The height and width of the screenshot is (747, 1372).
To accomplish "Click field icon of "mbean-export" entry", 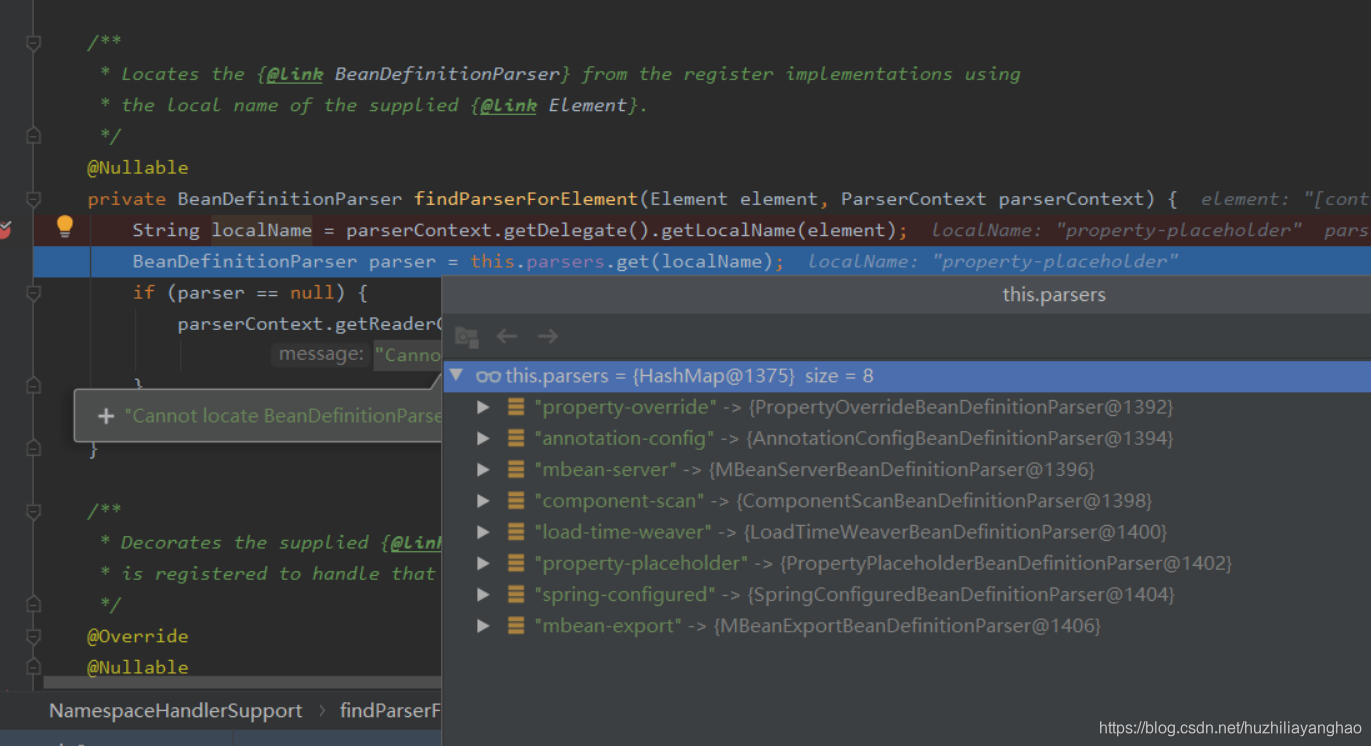I will [516, 625].
